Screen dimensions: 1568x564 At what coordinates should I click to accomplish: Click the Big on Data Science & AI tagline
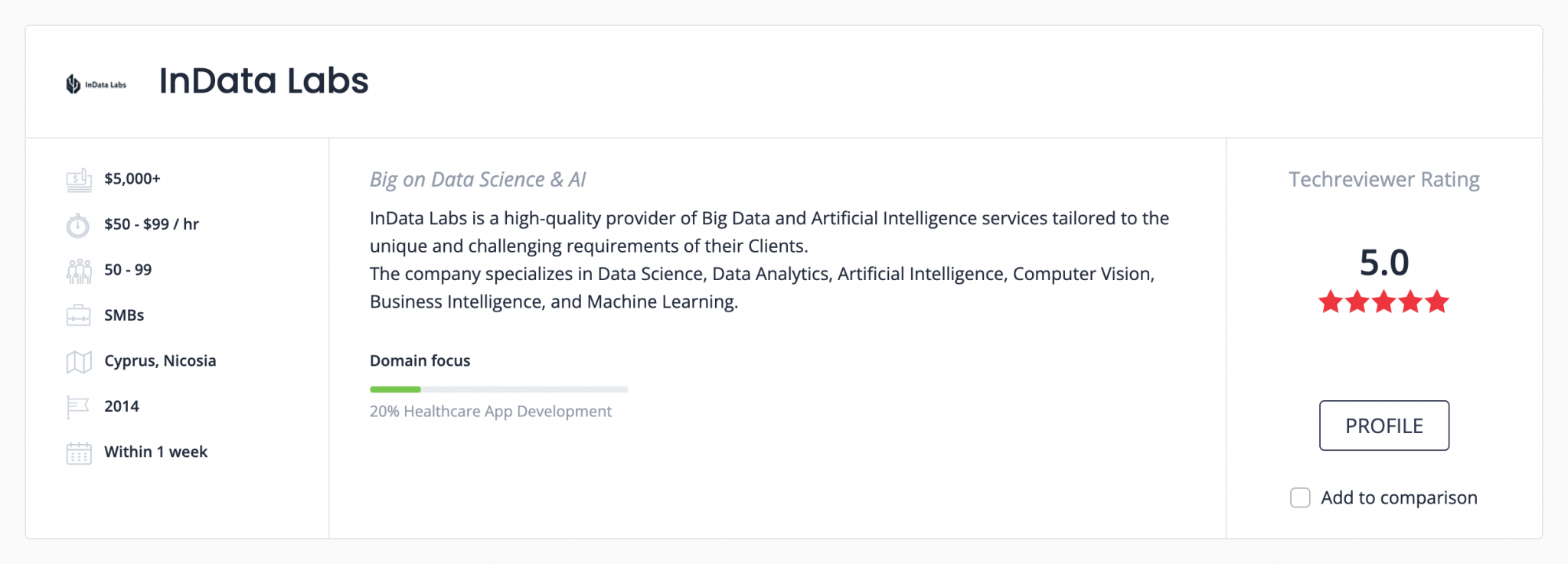click(x=477, y=178)
